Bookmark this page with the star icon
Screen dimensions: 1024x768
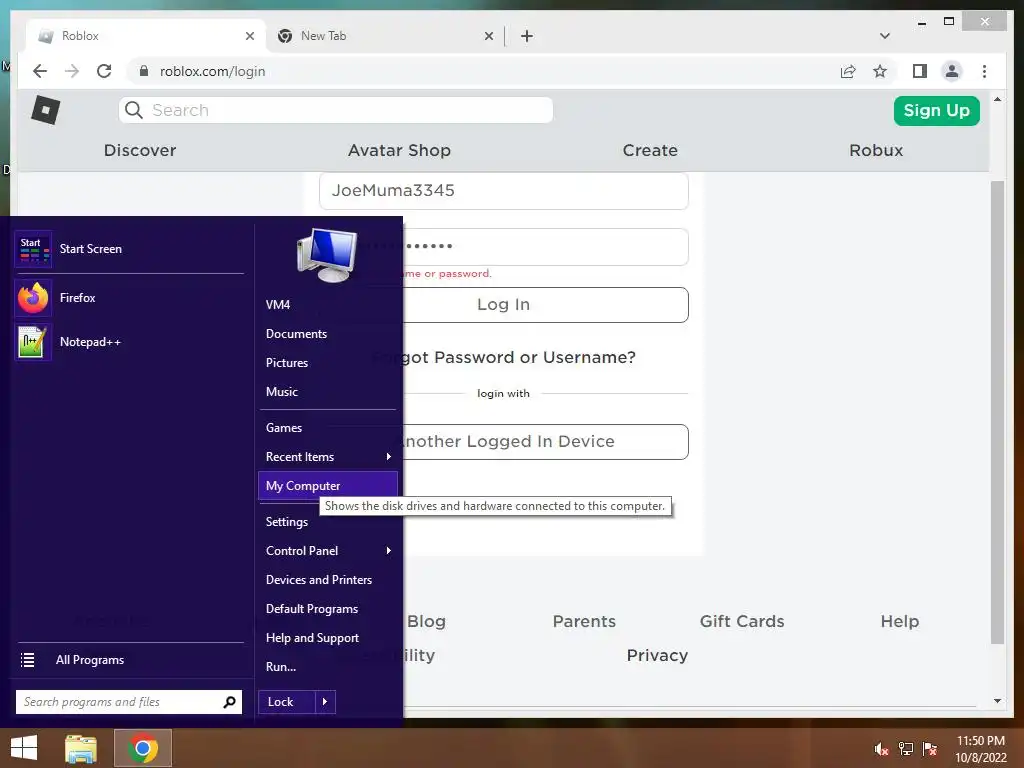(x=880, y=71)
